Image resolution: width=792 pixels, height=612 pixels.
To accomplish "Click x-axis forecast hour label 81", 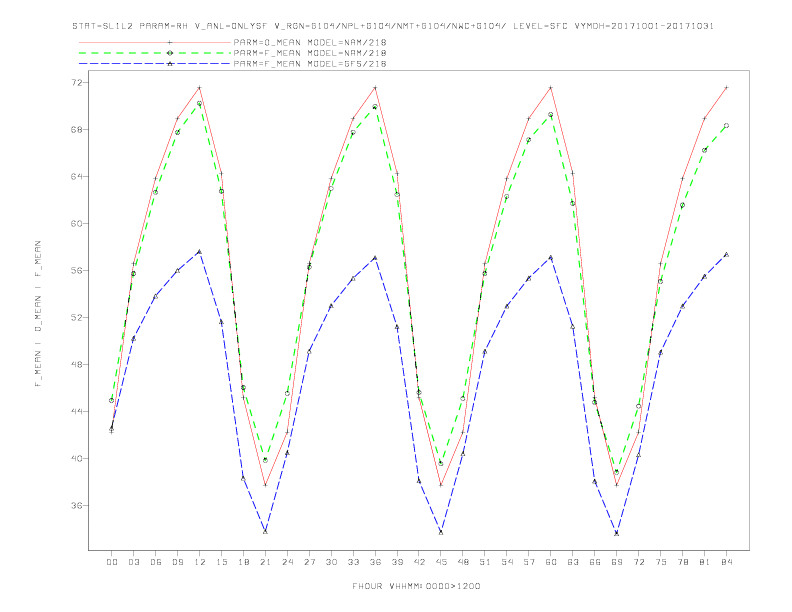I will pos(705,562).
